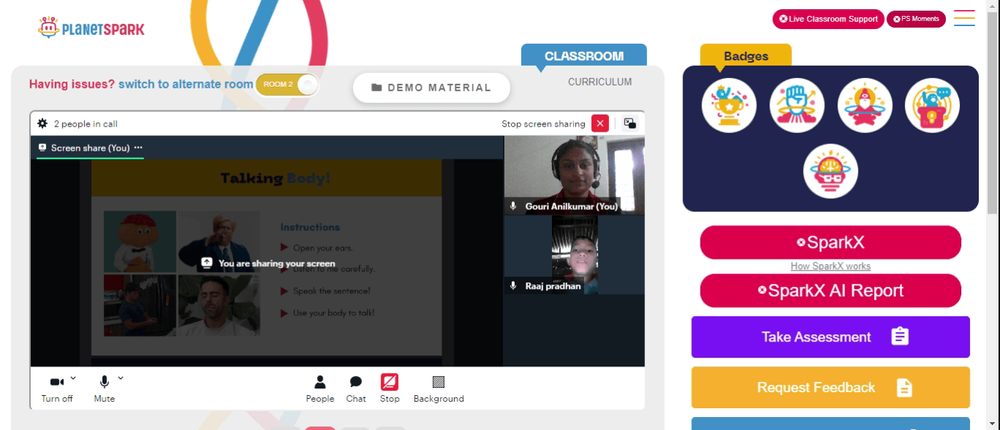Select the trophy badge icon
The image size is (1000, 430).
point(729,106)
